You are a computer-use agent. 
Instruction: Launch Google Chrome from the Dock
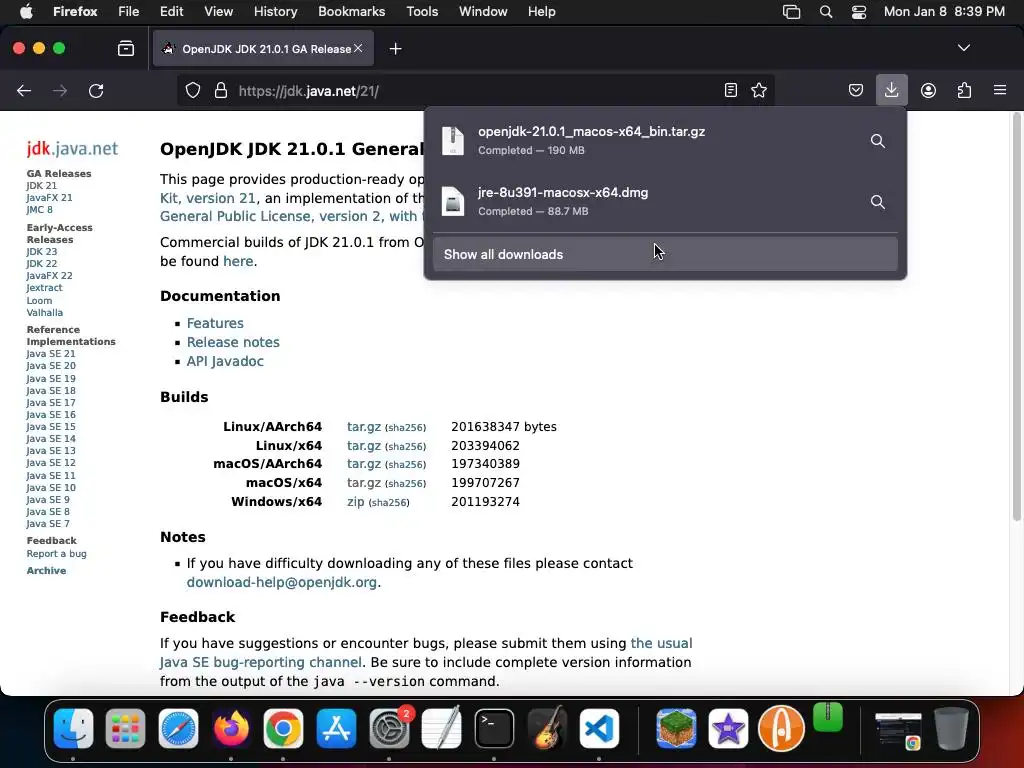tap(283, 728)
